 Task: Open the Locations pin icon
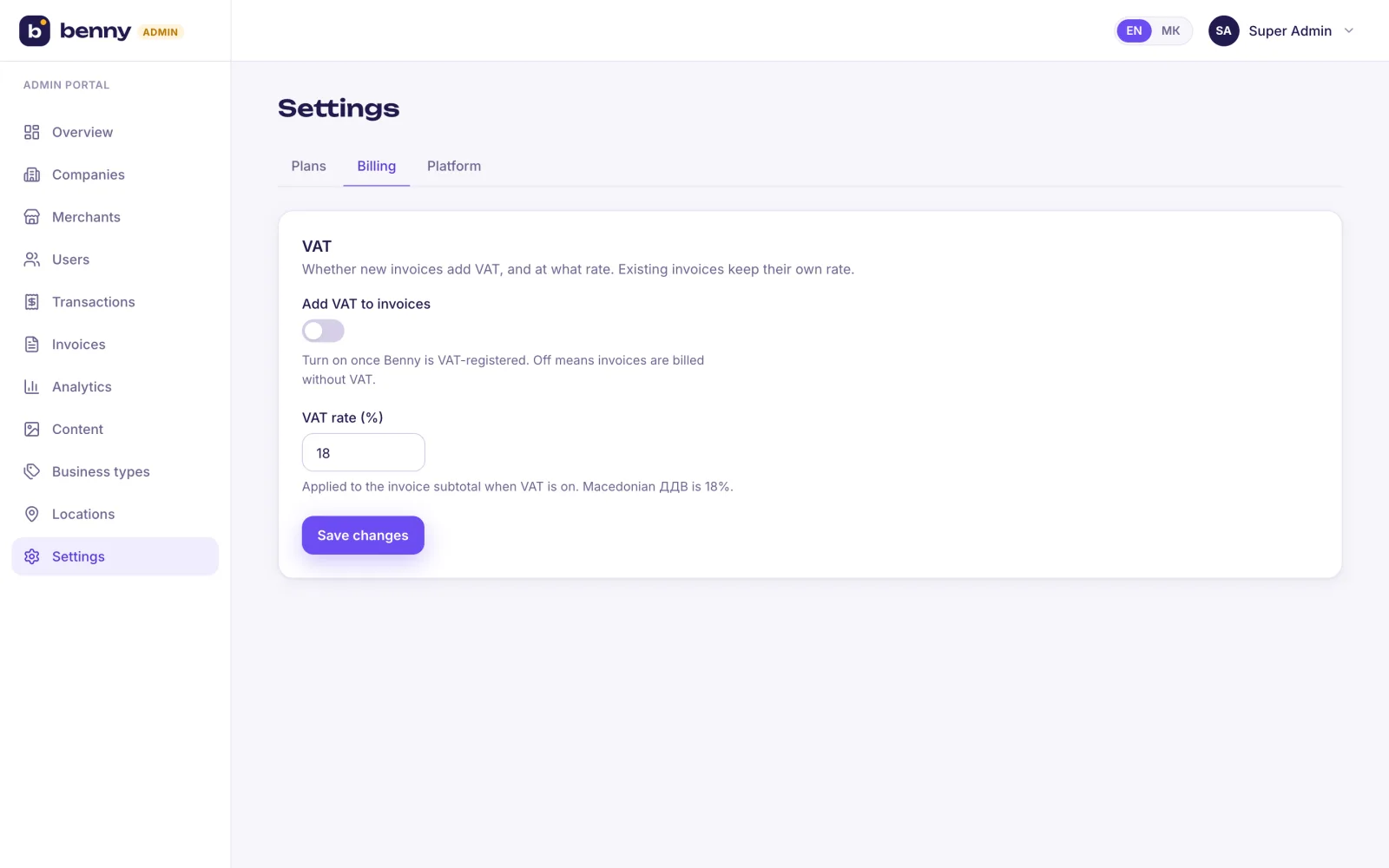coord(32,514)
